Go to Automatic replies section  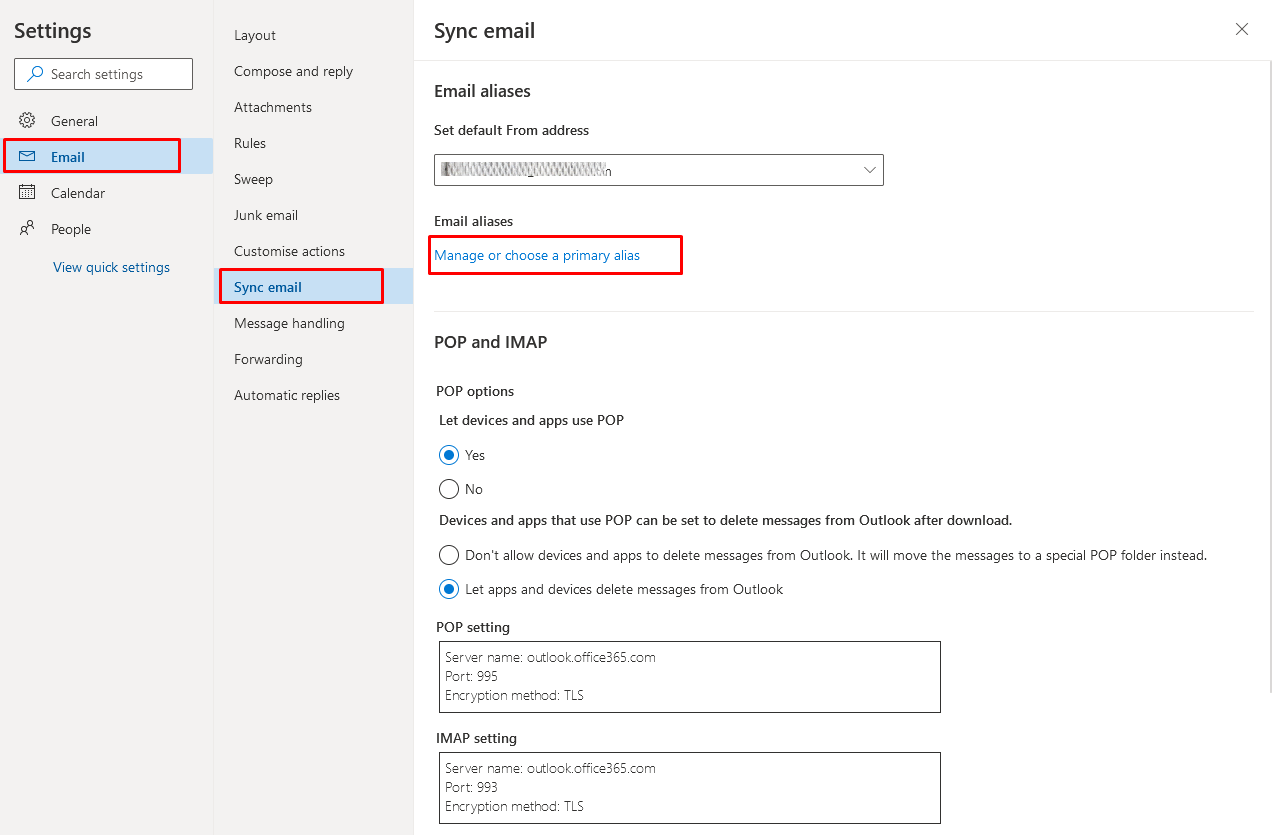287,396
